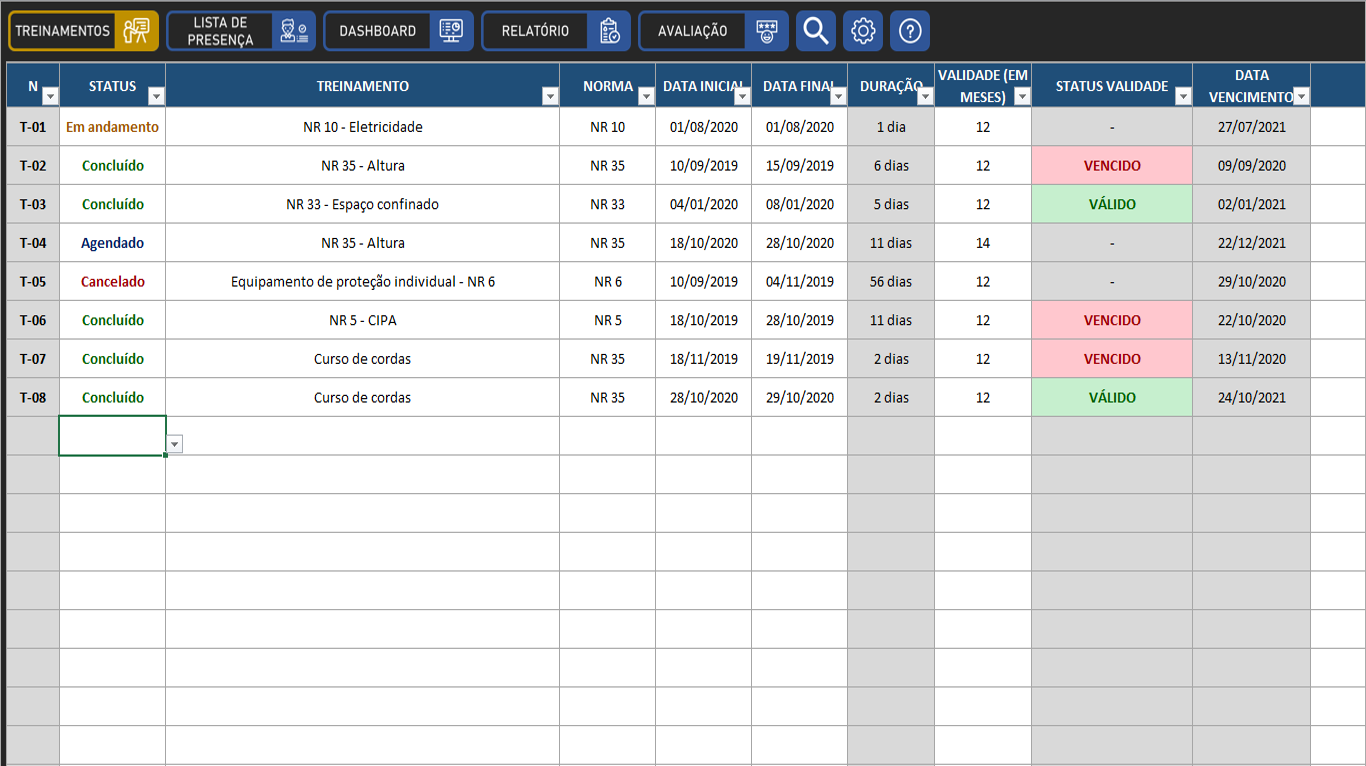
Task: Open the N column filter dropdown
Action: 50,96
